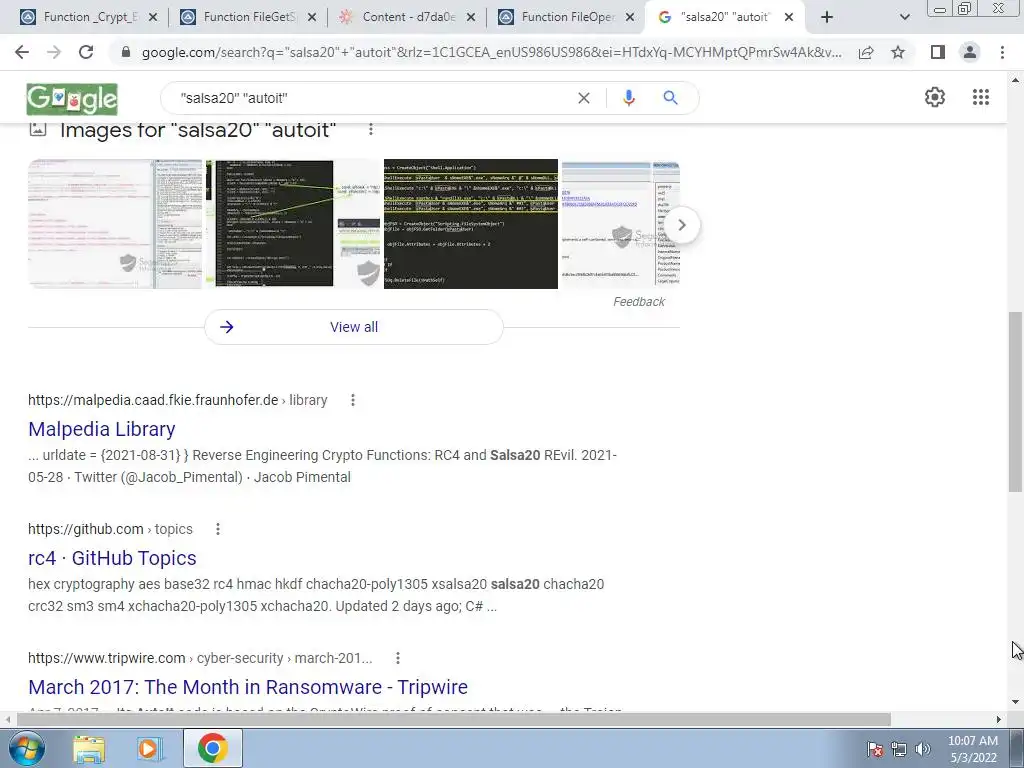This screenshot has width=1024, height=768.
Task: Click the scroll-down arrow of vertical scrollbar
Action: [1015, 703]
